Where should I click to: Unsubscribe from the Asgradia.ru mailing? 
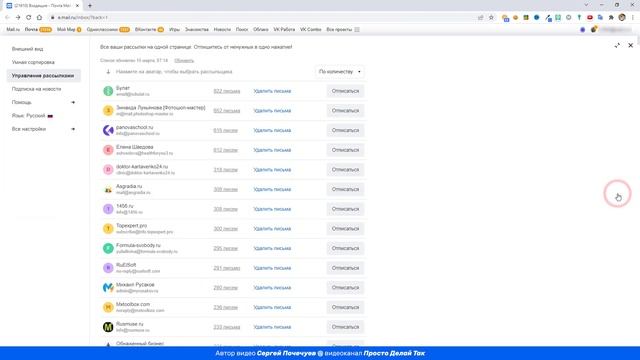345,189
